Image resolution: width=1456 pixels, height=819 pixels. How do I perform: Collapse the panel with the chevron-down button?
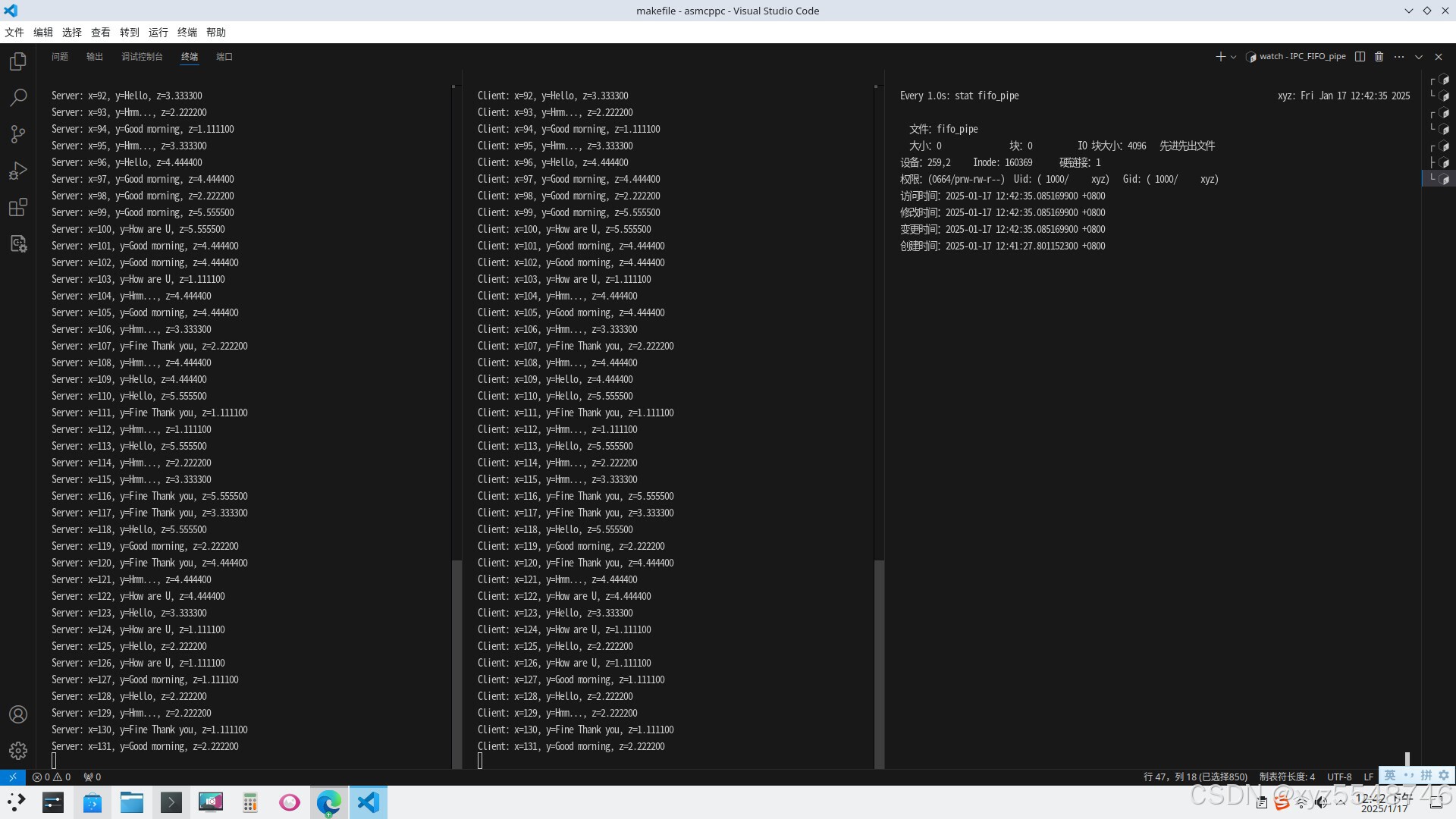click(1419, 57)
